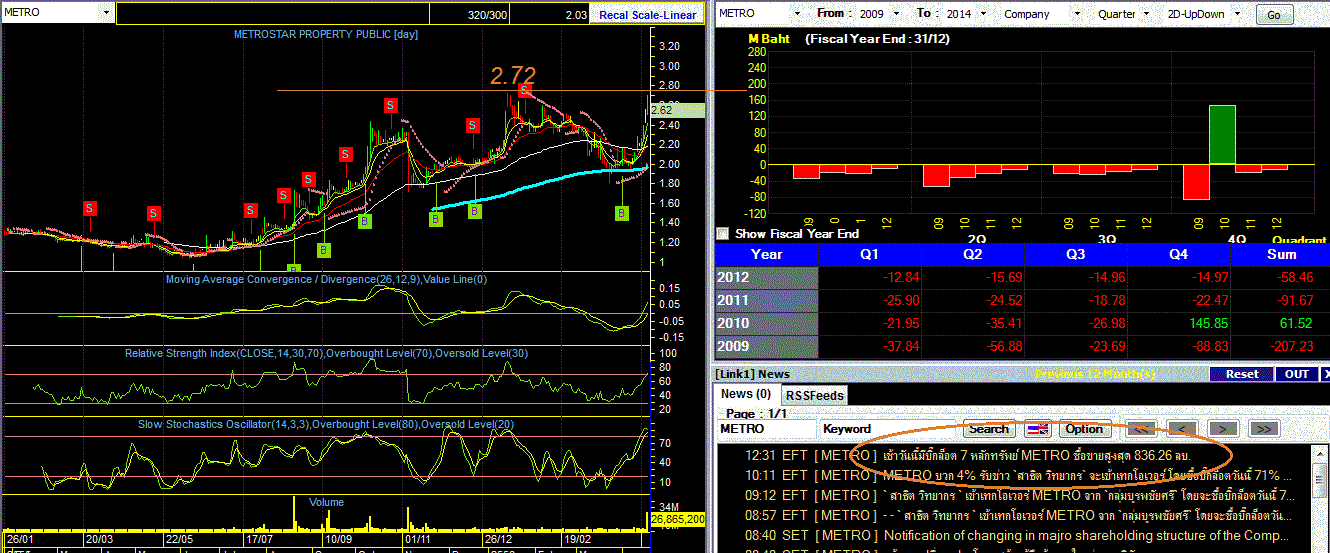The width and height of the screenshot is (1330, 553).
Task: Switch to the News (0) tab
Action: tap(746, 394)
